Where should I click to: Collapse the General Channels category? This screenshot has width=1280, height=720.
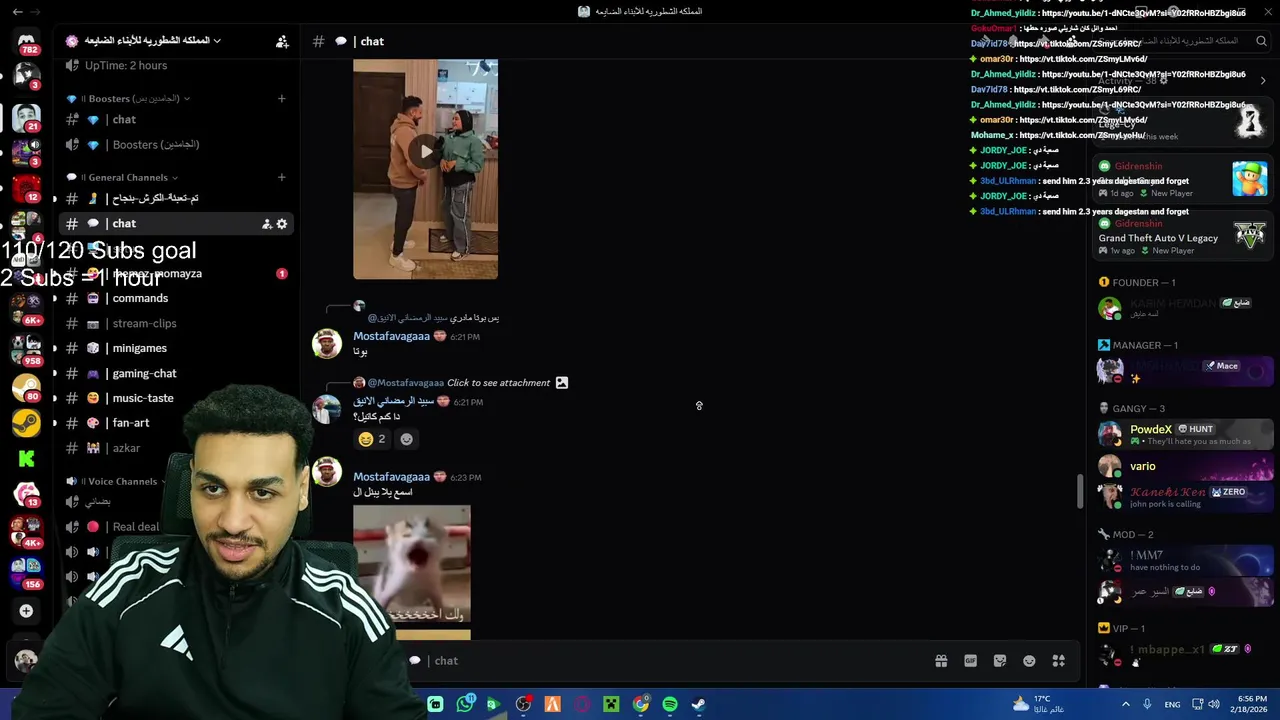123,177
